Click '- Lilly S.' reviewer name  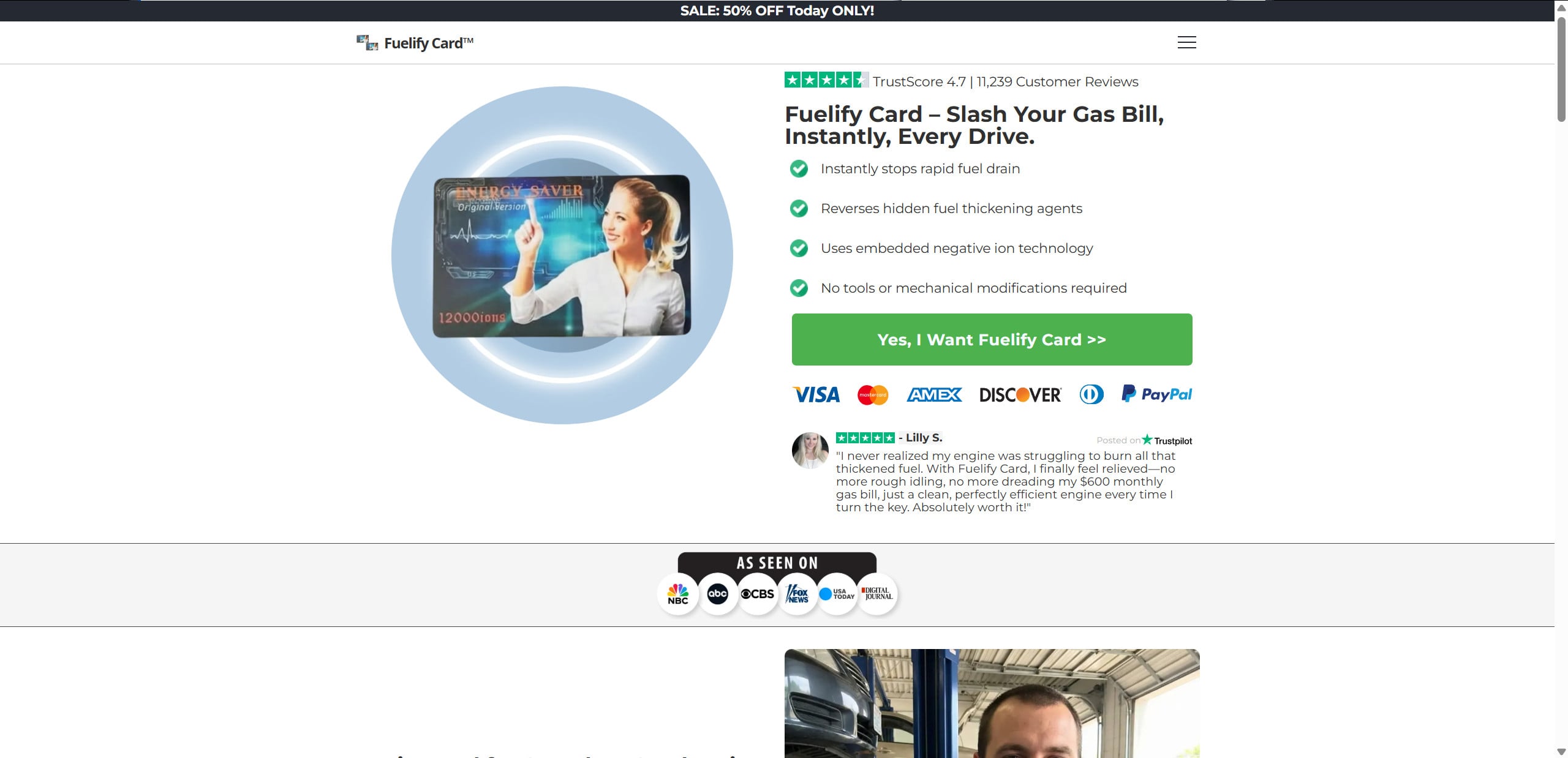(921, 438)
